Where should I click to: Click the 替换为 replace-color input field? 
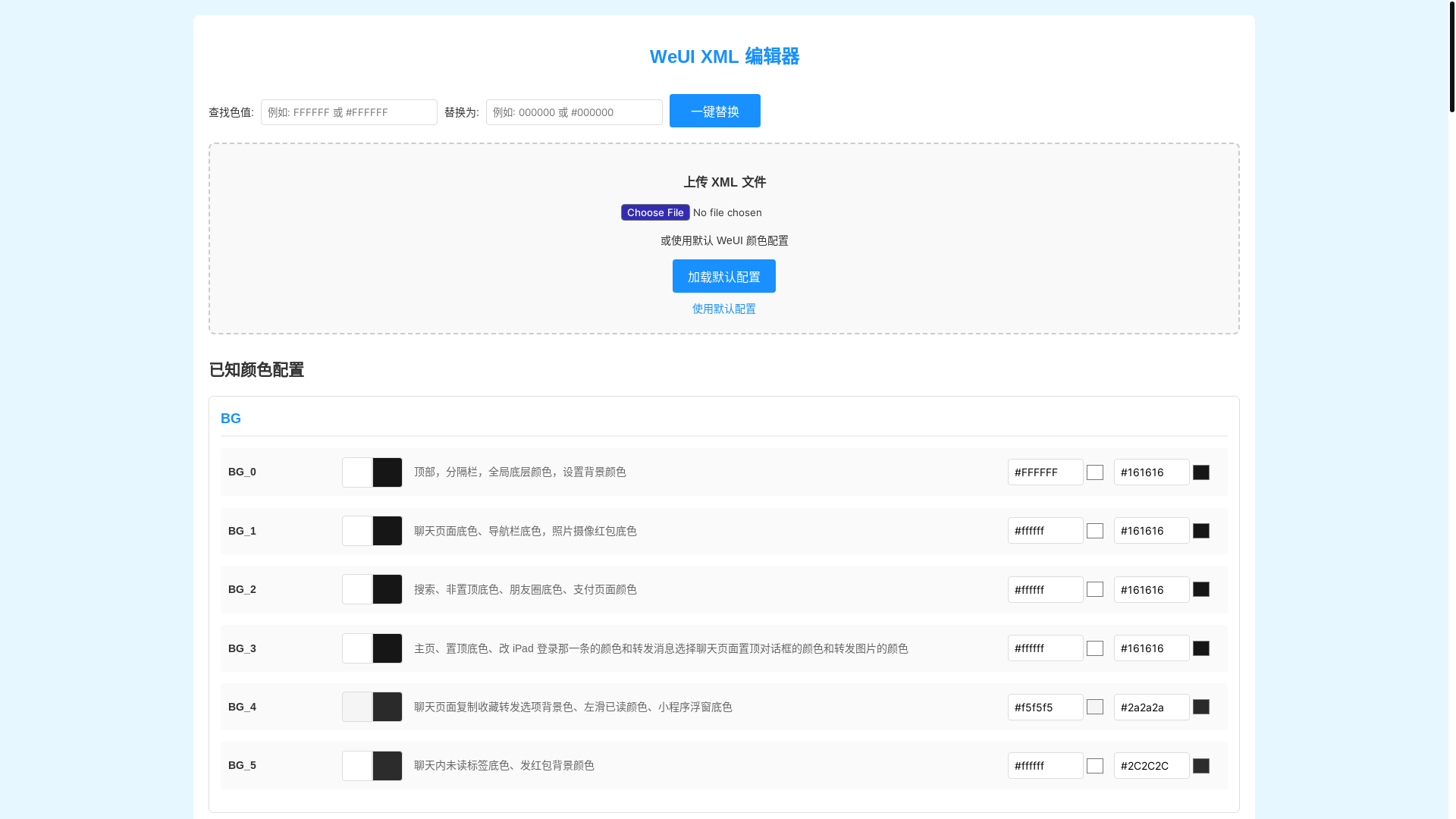574,112
